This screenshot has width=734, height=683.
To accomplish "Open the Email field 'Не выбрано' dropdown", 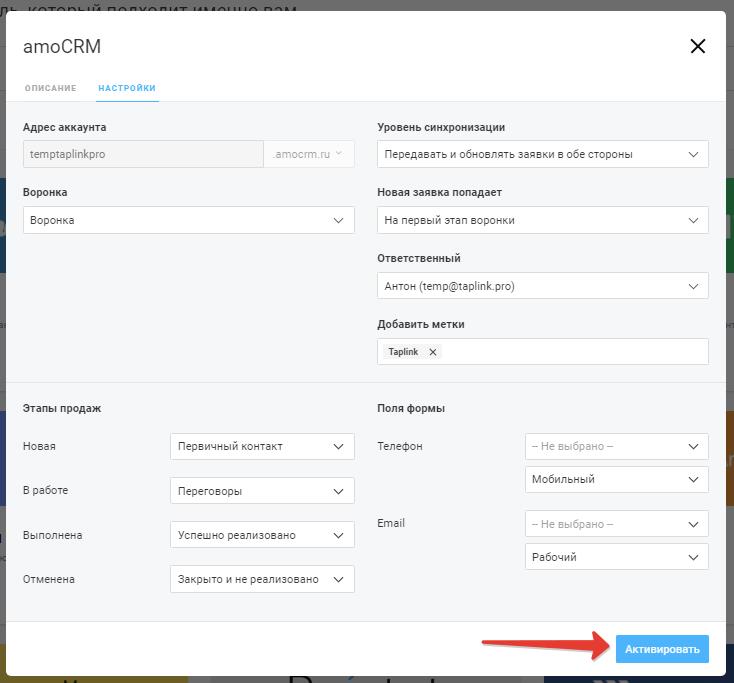I will (x=617, y=524).
